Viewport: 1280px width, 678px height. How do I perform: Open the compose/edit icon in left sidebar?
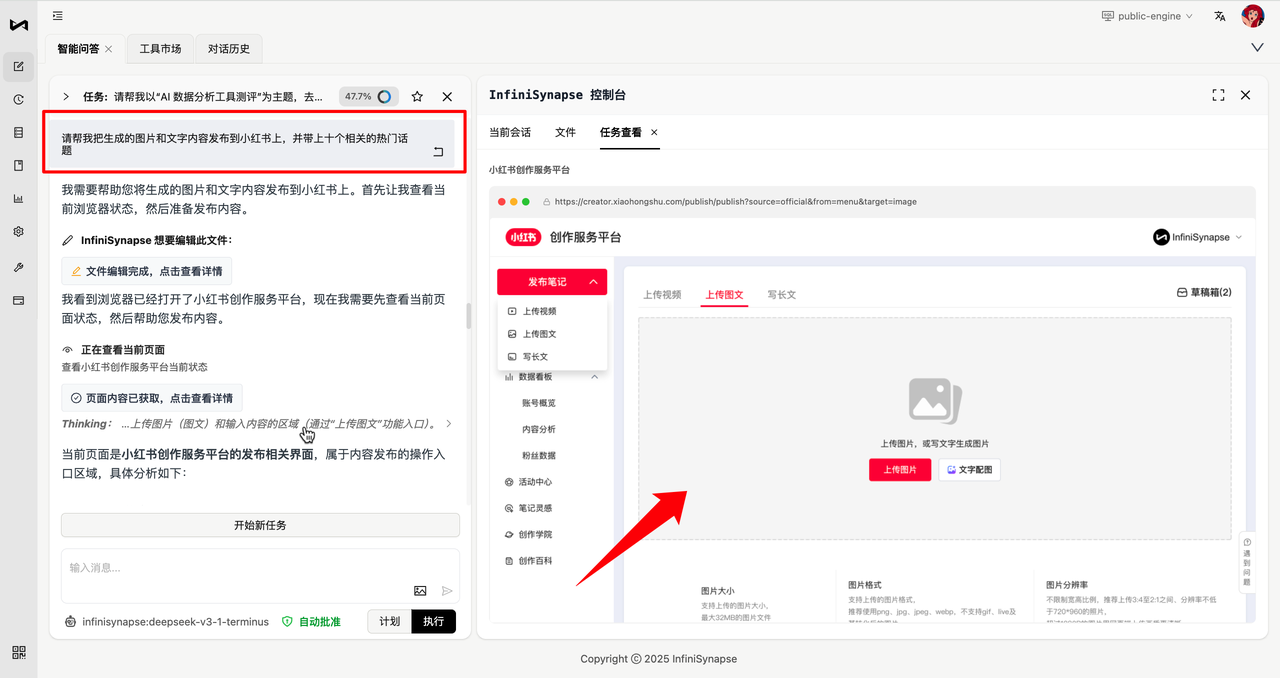(x=18, y=67)
